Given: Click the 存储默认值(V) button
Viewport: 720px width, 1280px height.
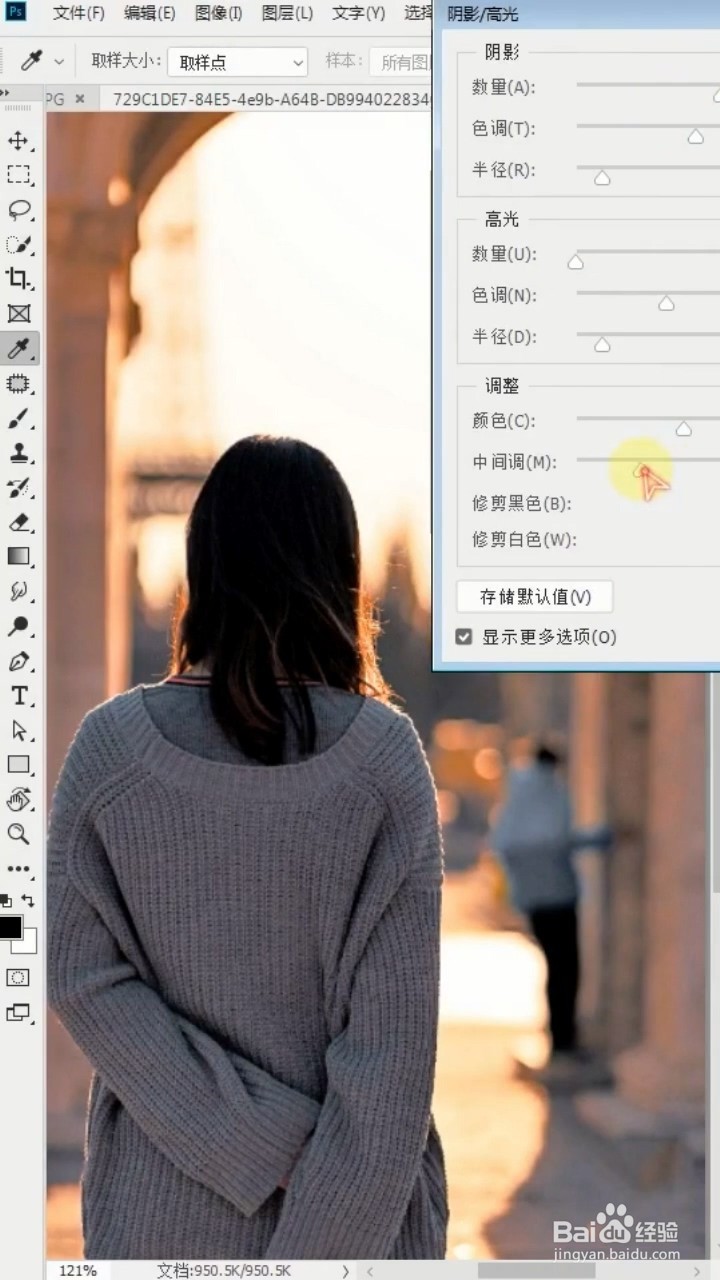Looking at the screenshot, I should click(535, 597).
